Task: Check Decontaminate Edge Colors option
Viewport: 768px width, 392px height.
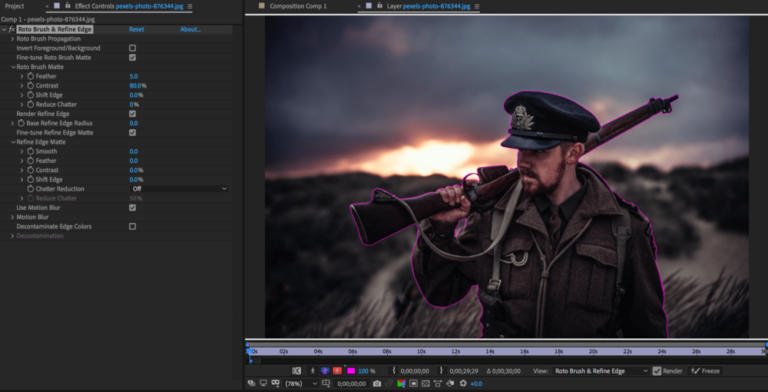Action: pyautogui.click(x=132, y=226)
